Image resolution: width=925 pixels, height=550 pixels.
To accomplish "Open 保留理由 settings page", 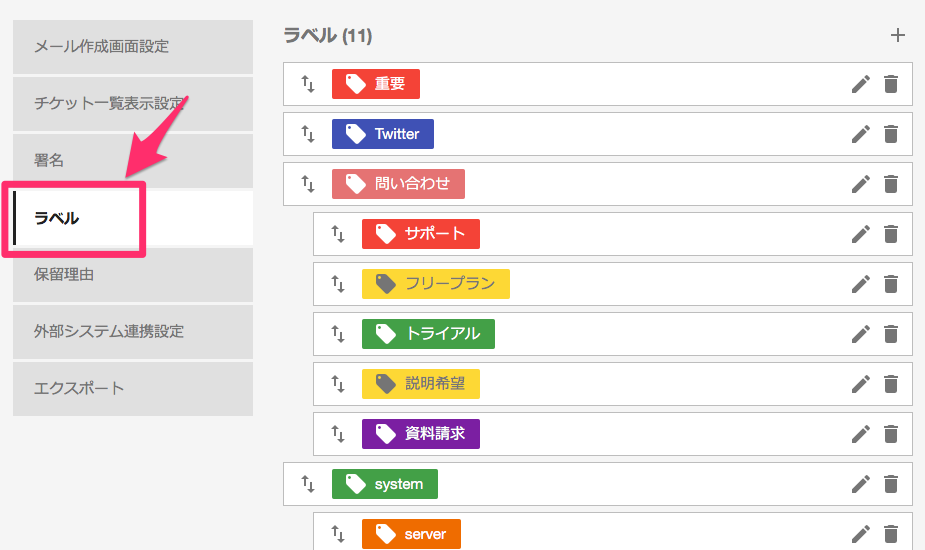I will point(133,275).
